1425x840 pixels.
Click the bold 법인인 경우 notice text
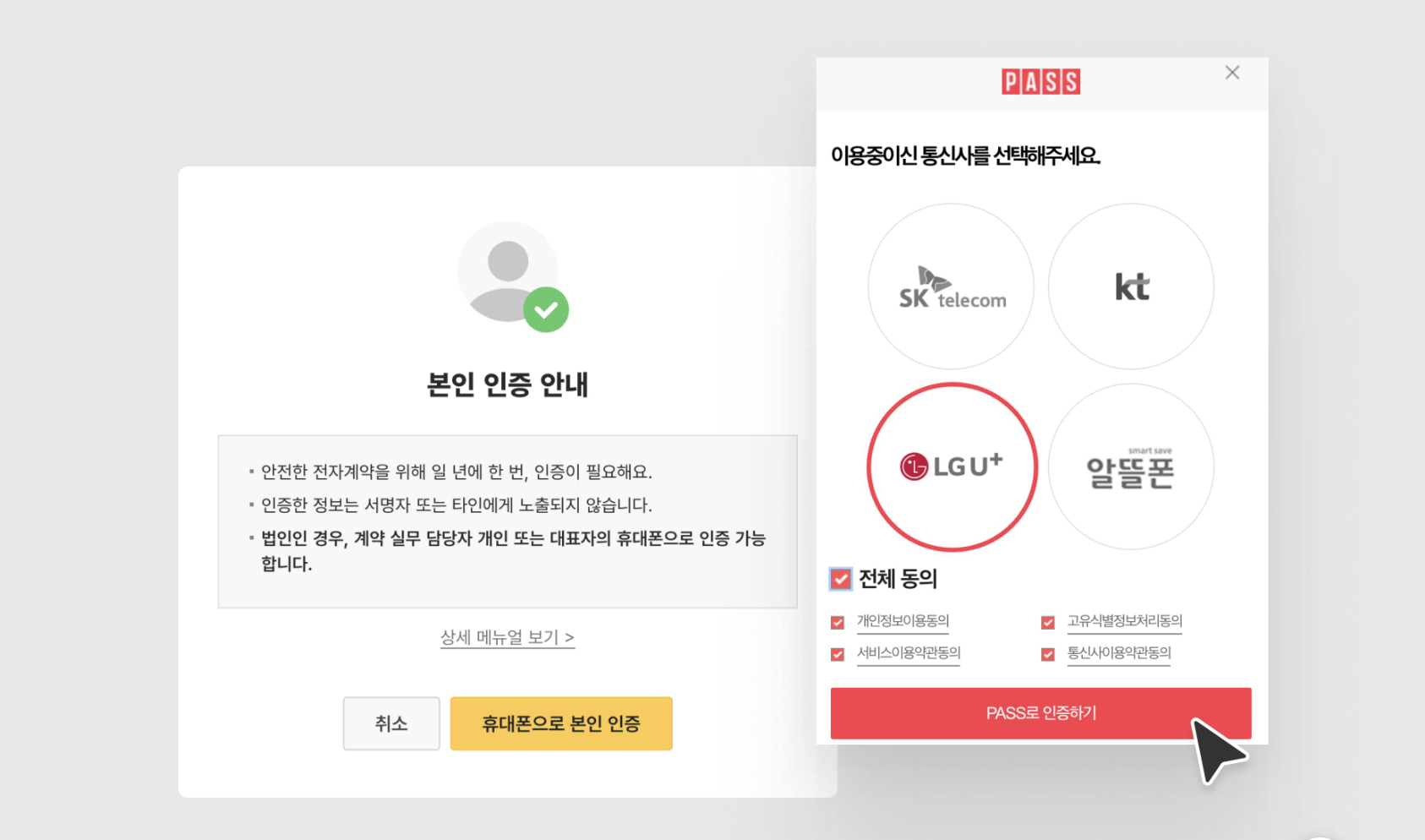pos(513,551)
